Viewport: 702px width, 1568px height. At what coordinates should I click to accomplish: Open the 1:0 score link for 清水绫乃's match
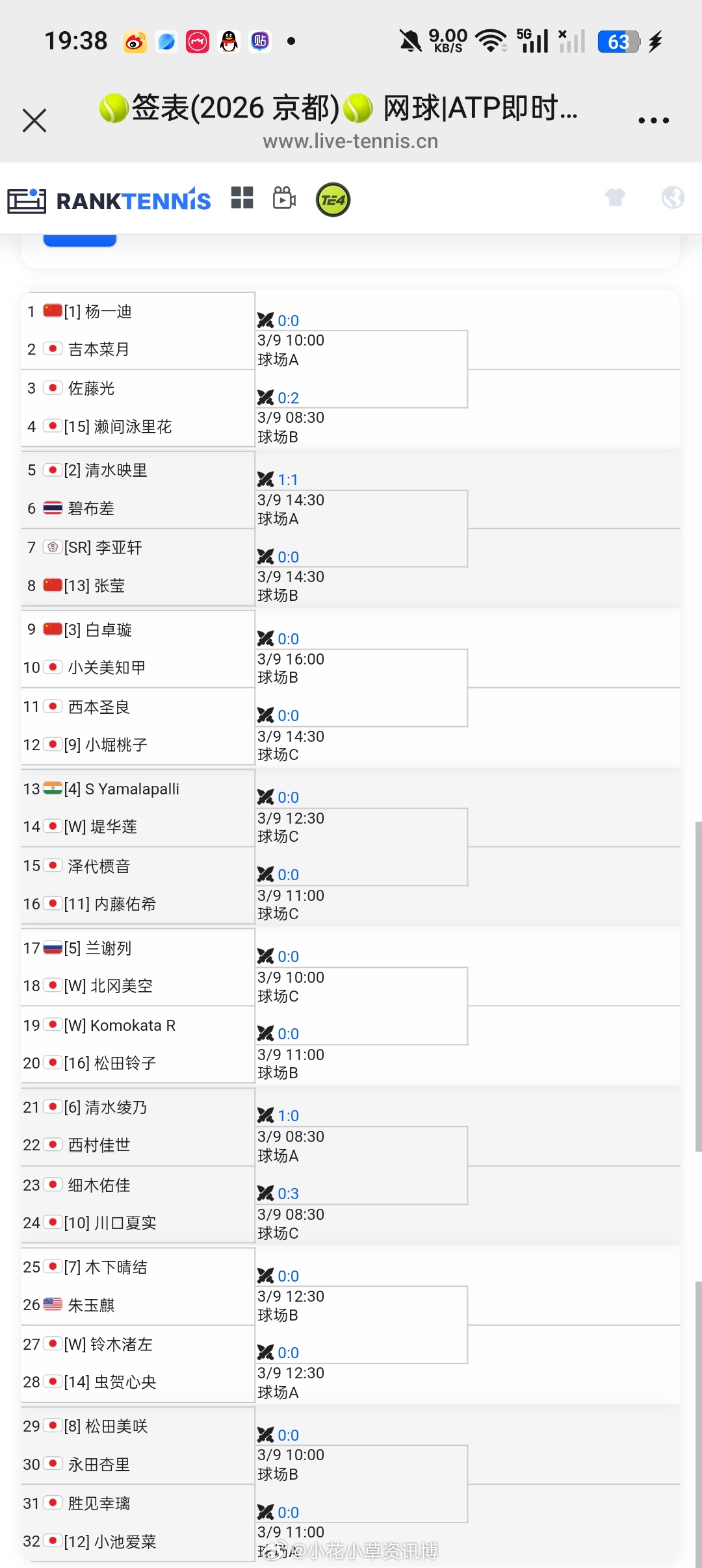[x=288, y=1115]
